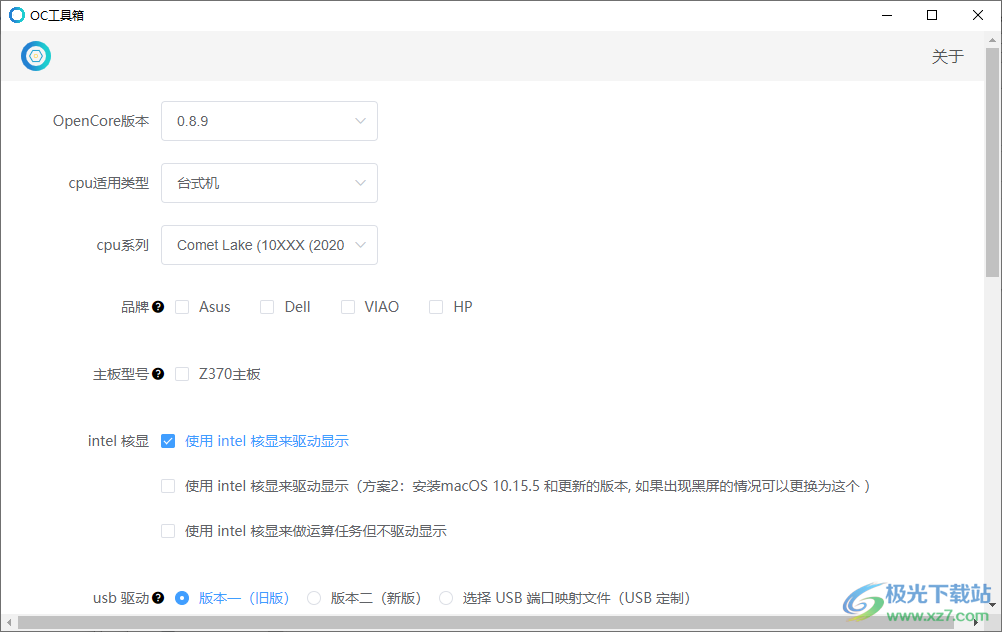Check 使用 intel 核显来做运算任务但不驱动显示
1002x632 pixels.
pos(168,531)
